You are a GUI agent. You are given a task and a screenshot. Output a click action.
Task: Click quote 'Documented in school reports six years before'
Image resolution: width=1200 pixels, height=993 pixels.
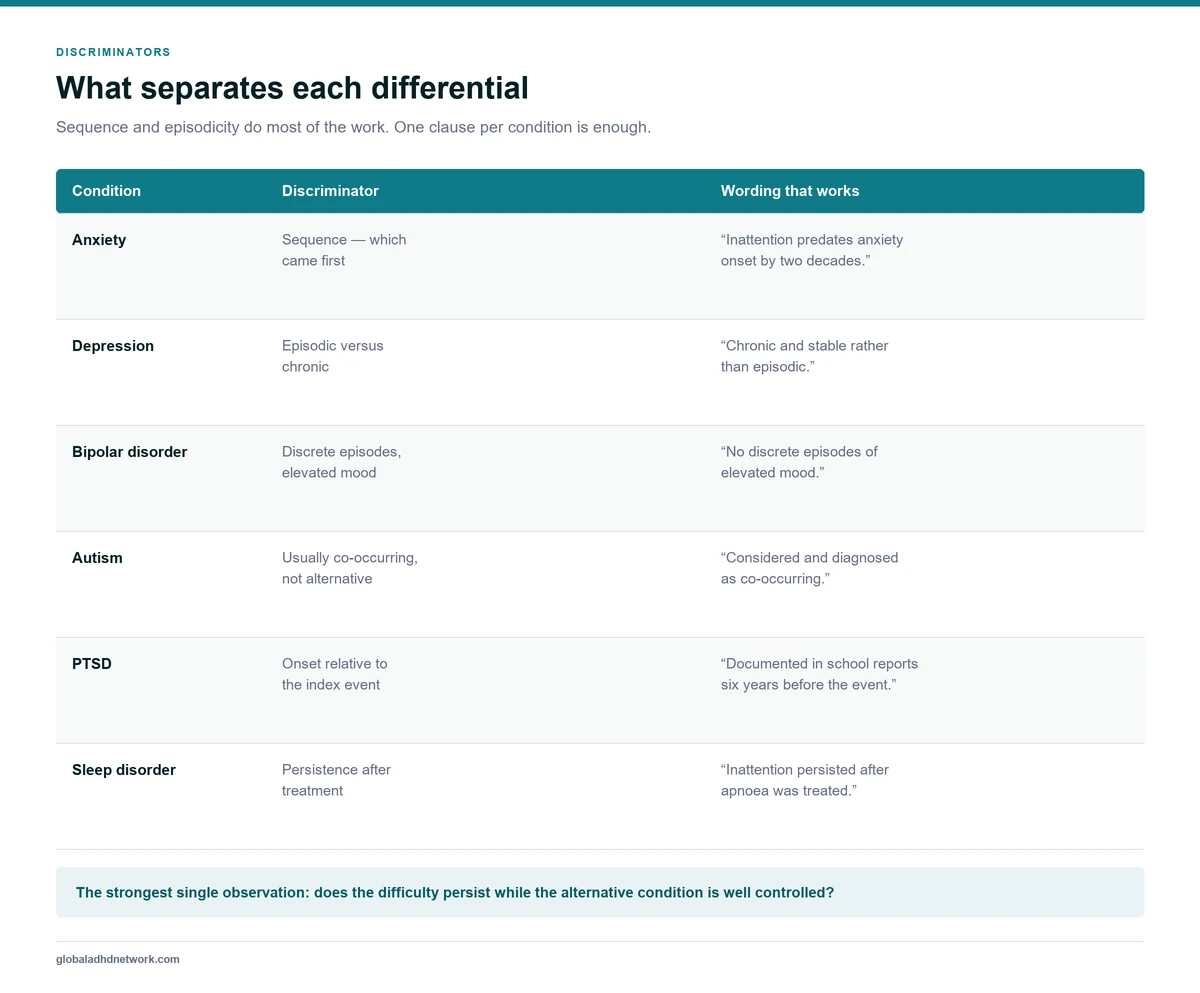[x=819, y=674]
